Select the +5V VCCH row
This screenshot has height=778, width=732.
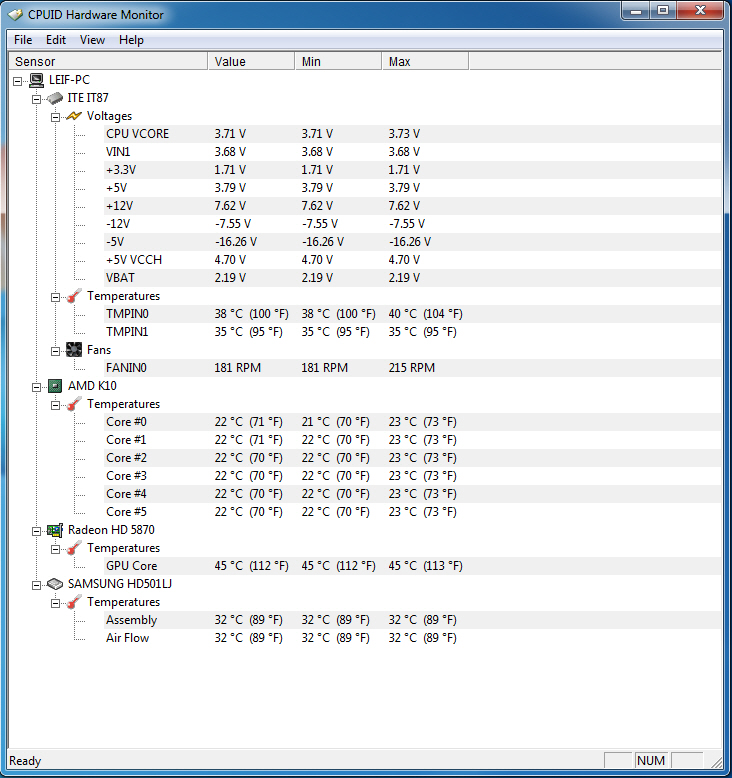click(412, 260)
